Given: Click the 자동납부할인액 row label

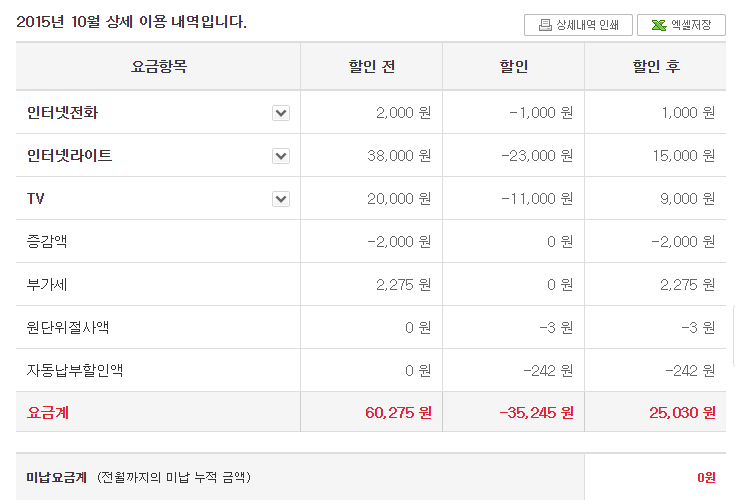Looking at the screenshot, I should [x=75, y=370].
